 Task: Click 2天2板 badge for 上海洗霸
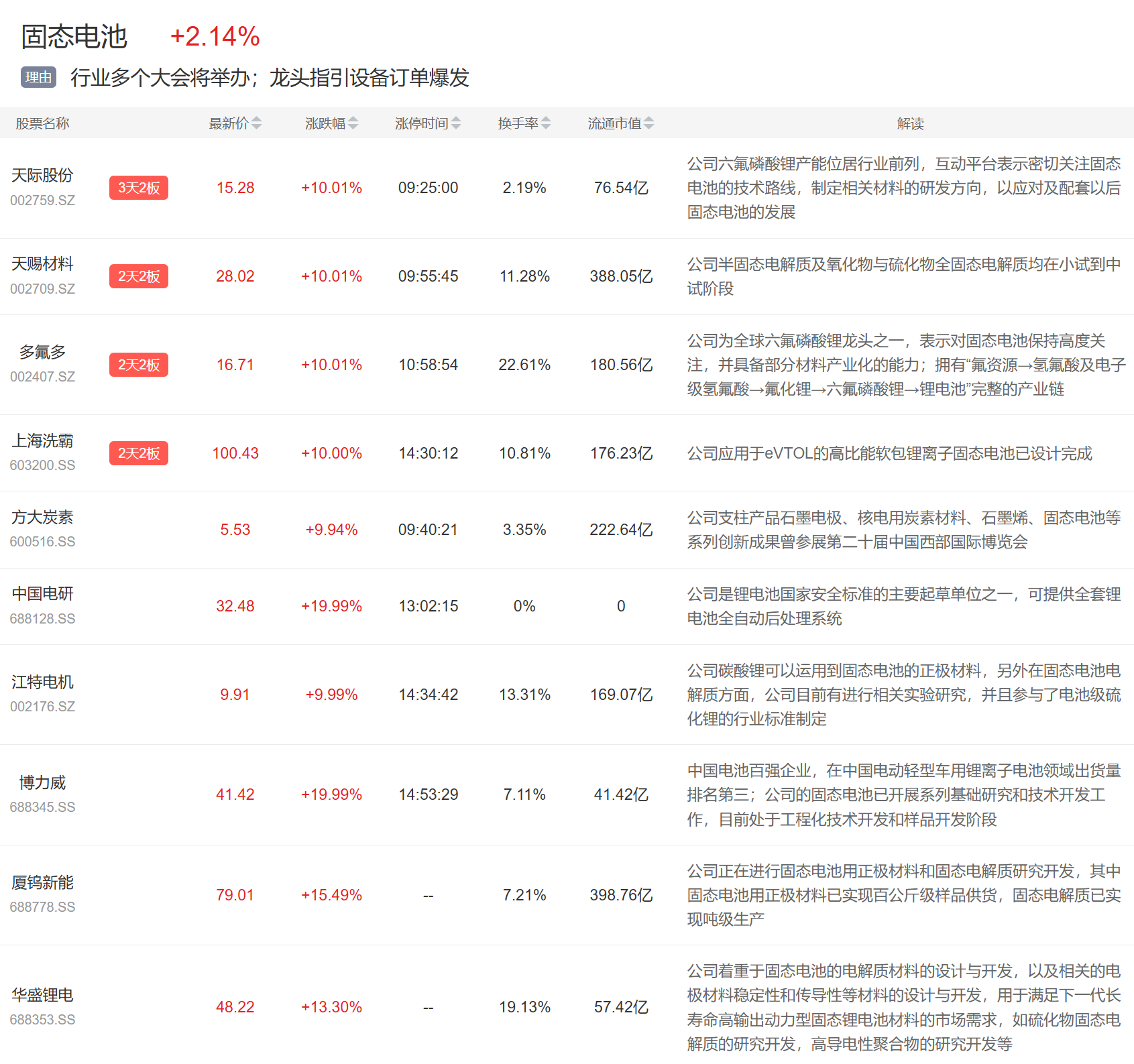(x=139, y=453)
